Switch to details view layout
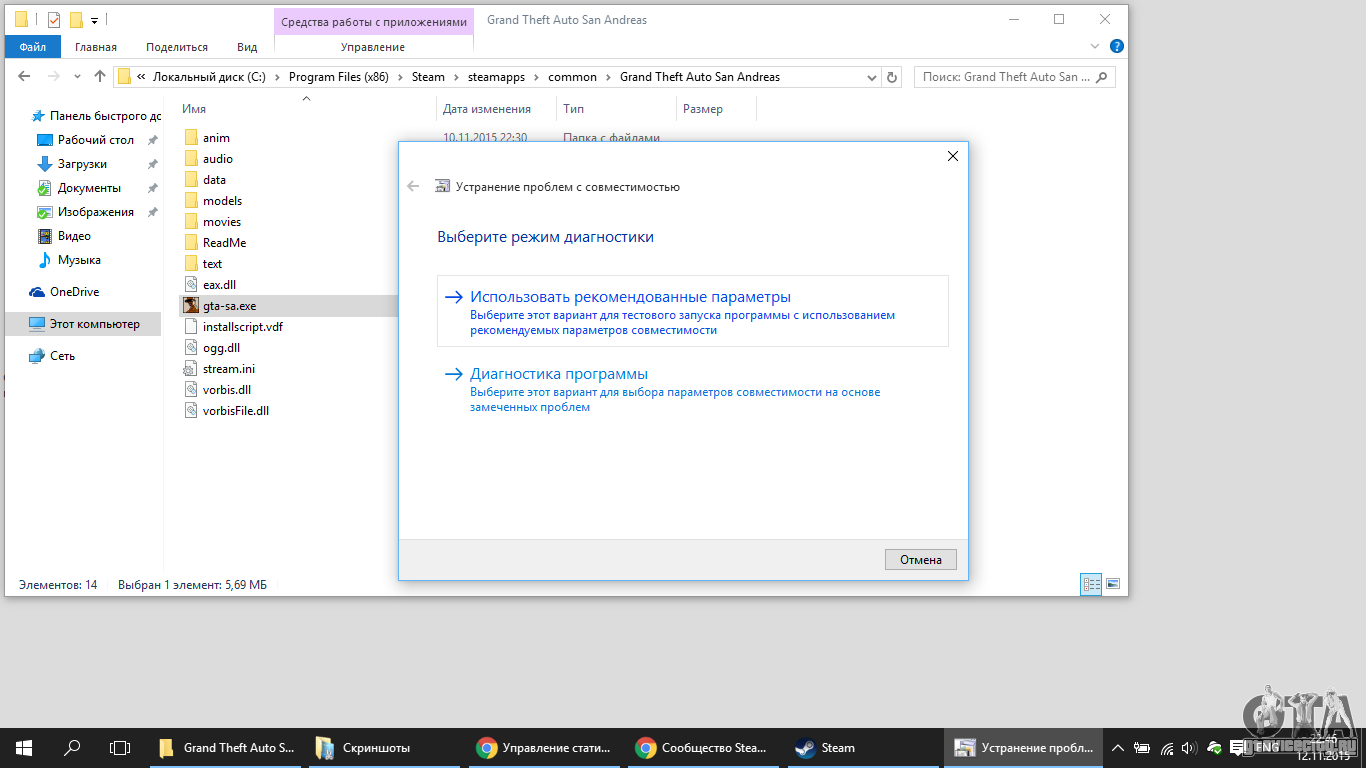This screenshot has width=1366, height=768. pyautogui.click(x=1091, y=584)
